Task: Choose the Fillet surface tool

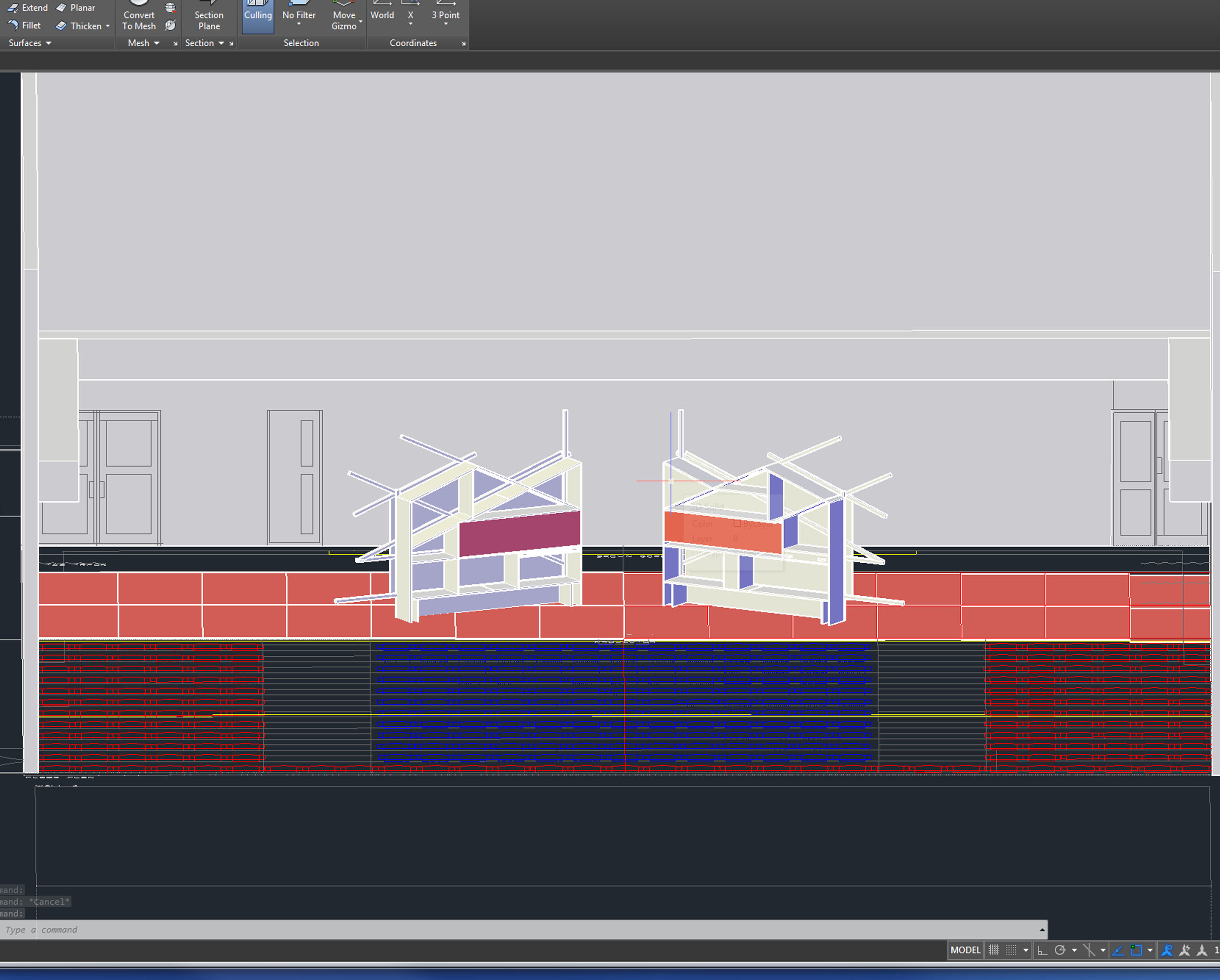Action: coord(24,26)
